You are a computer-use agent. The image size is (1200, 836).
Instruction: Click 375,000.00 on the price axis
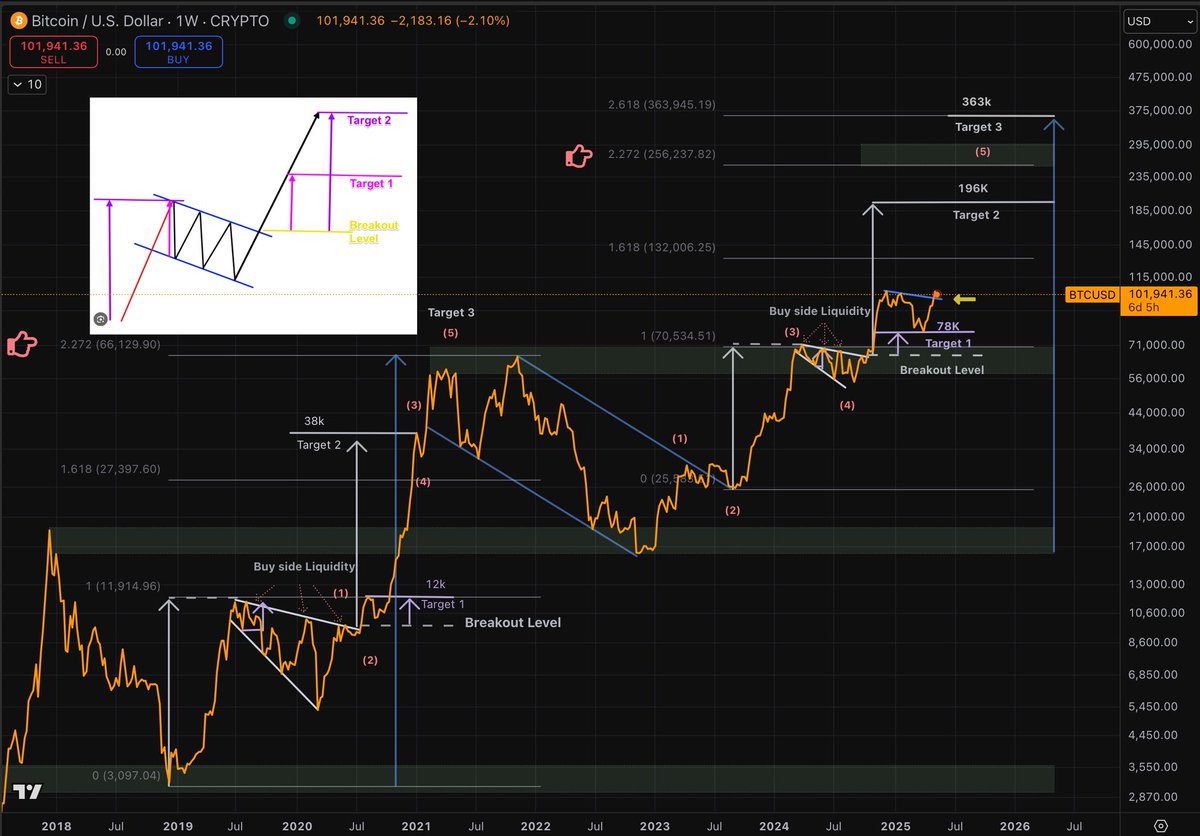click(1159, 110)
